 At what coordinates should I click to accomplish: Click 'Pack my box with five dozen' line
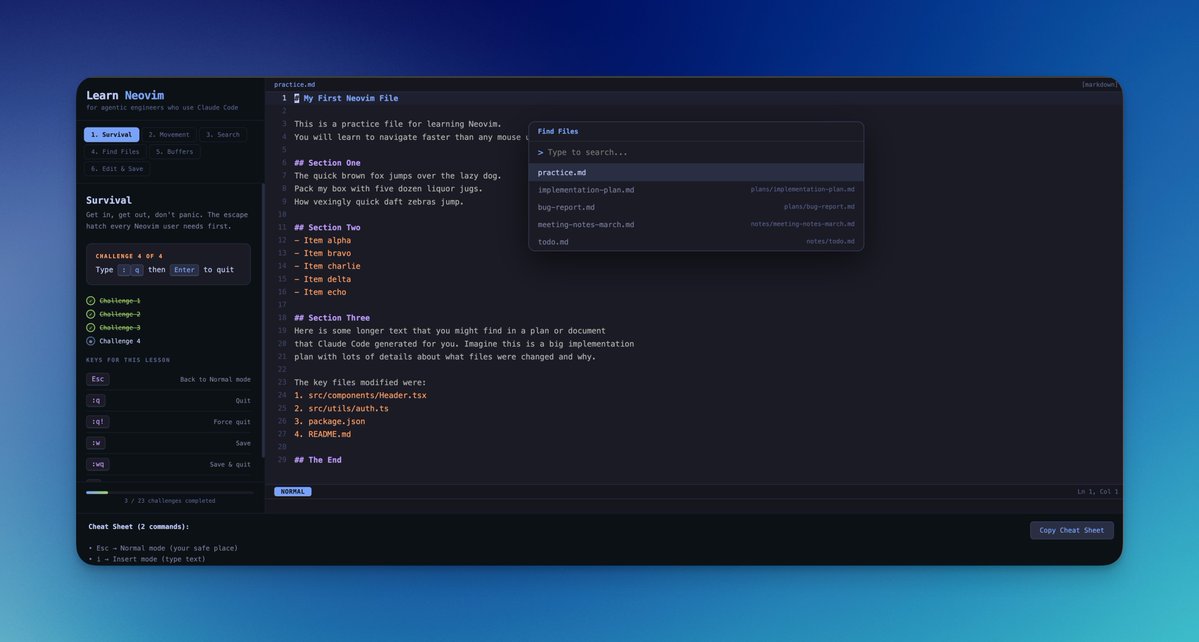tap(388, 189)
